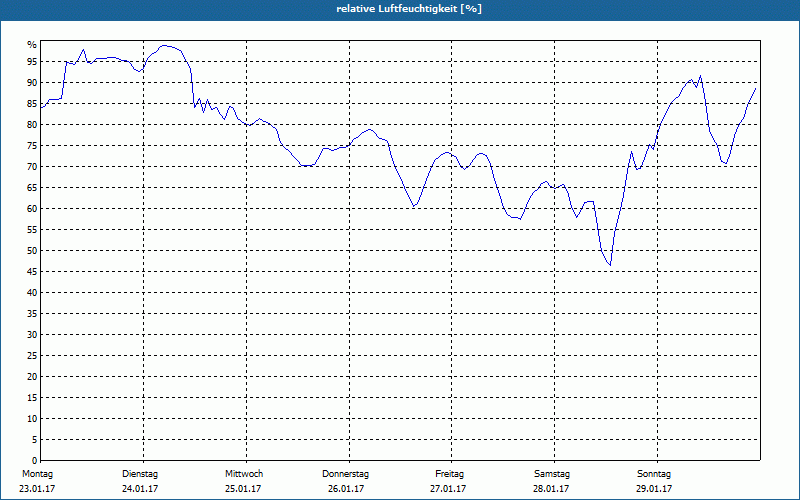Screen dimensions: 800x500
Task: Click the y-axis value 30
Action: click(x=32, y=335)
